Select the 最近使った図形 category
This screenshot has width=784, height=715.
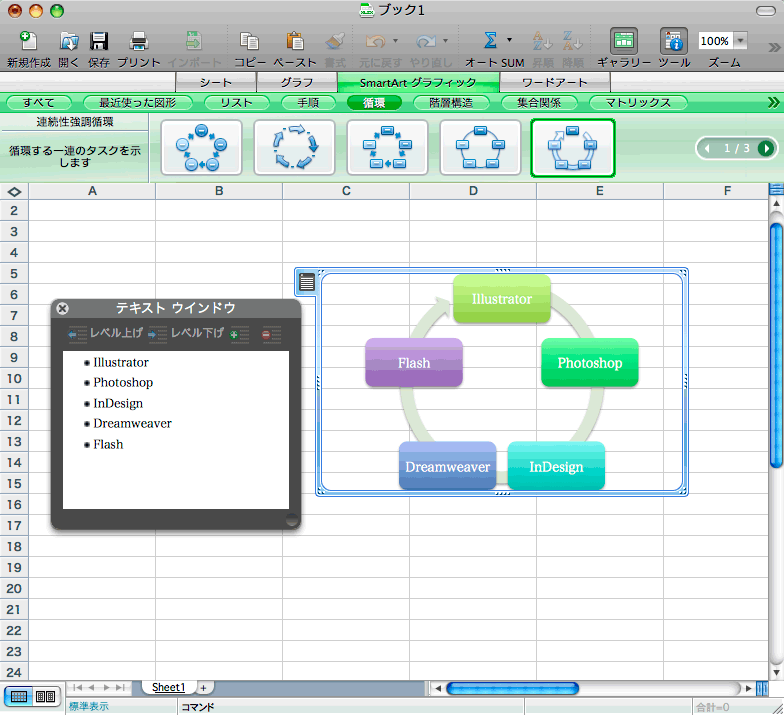pyautogui.click(x=138, y=102)
